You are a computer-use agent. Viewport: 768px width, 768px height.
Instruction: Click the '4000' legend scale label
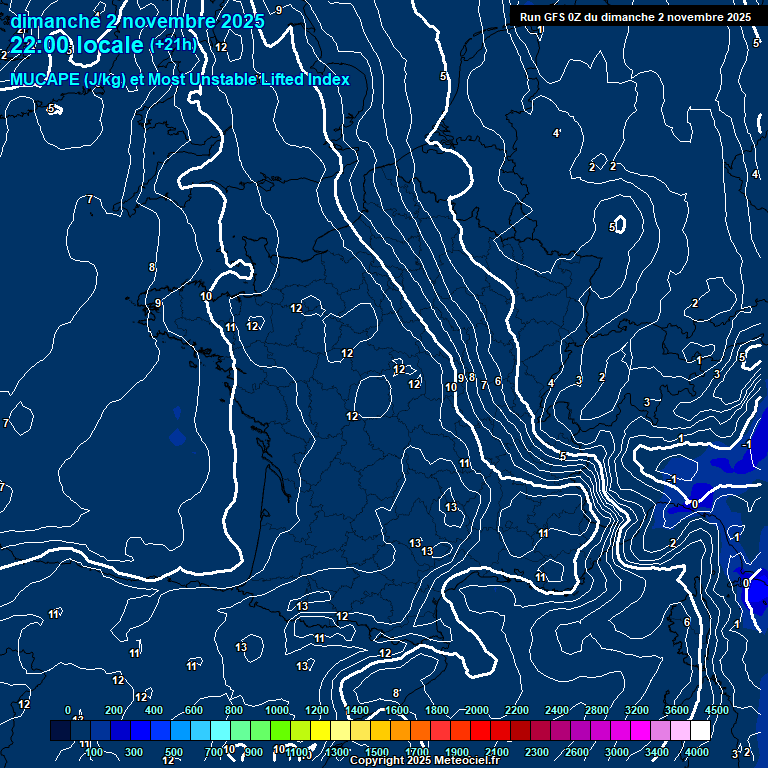coord(696,752)
